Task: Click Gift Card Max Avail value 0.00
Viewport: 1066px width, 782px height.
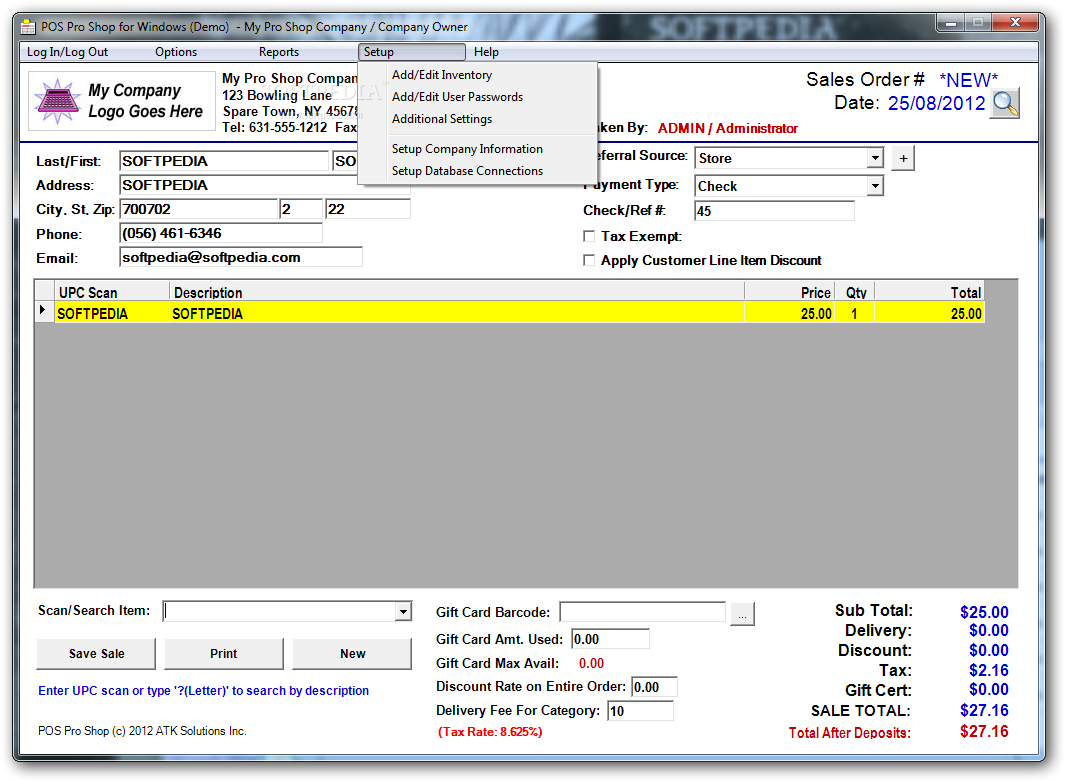Action: coord(591,663)
